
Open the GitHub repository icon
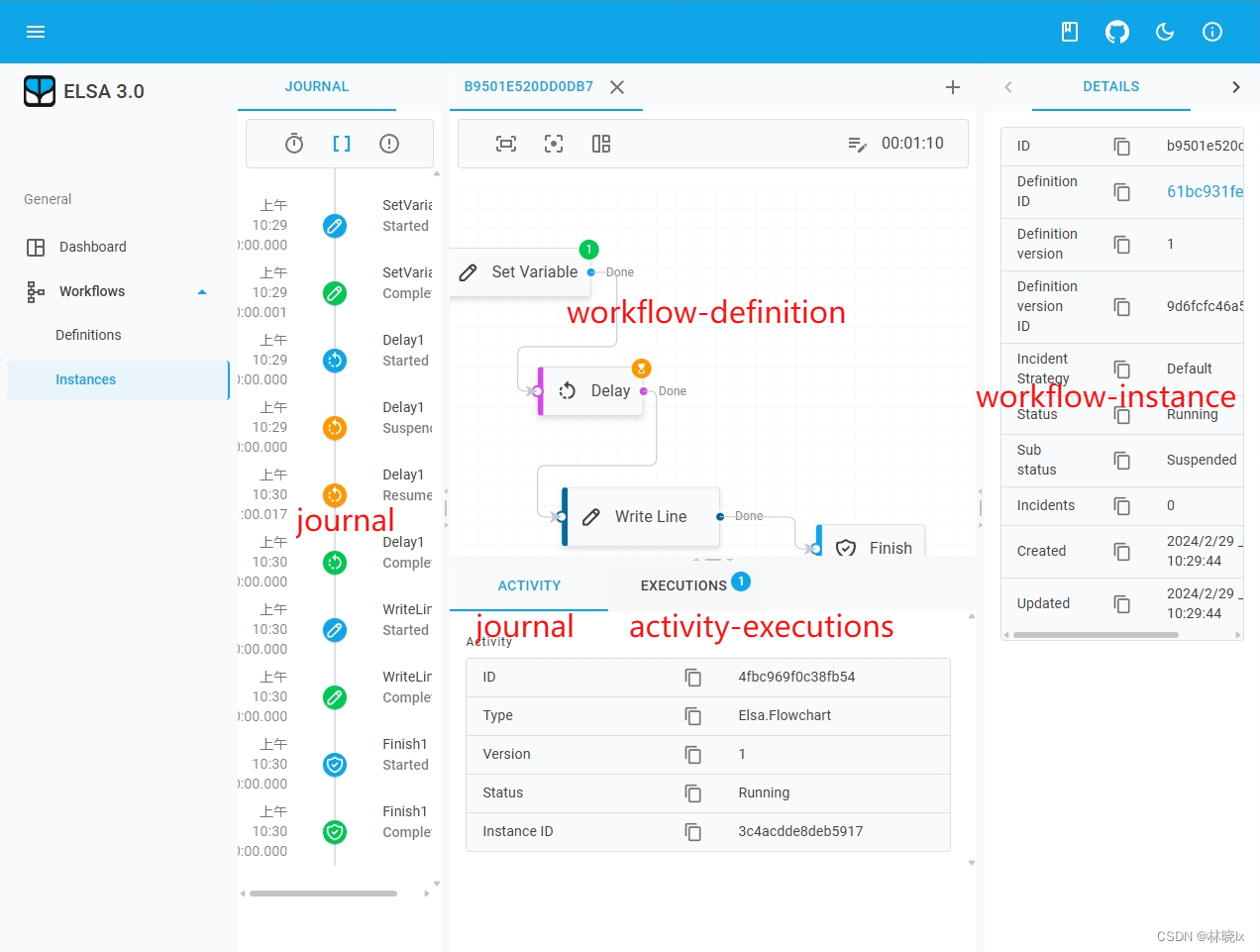coord(1116,32)
